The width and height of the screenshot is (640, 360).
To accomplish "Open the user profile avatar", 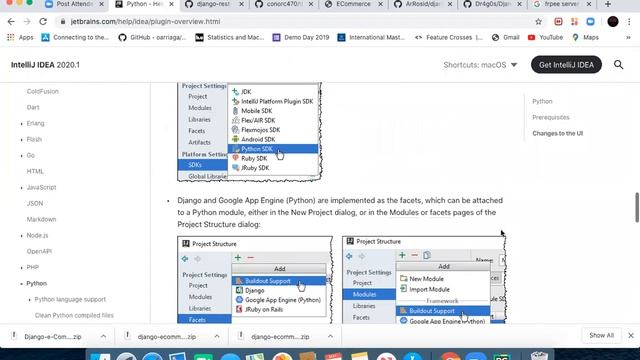I will click(613, 22).
